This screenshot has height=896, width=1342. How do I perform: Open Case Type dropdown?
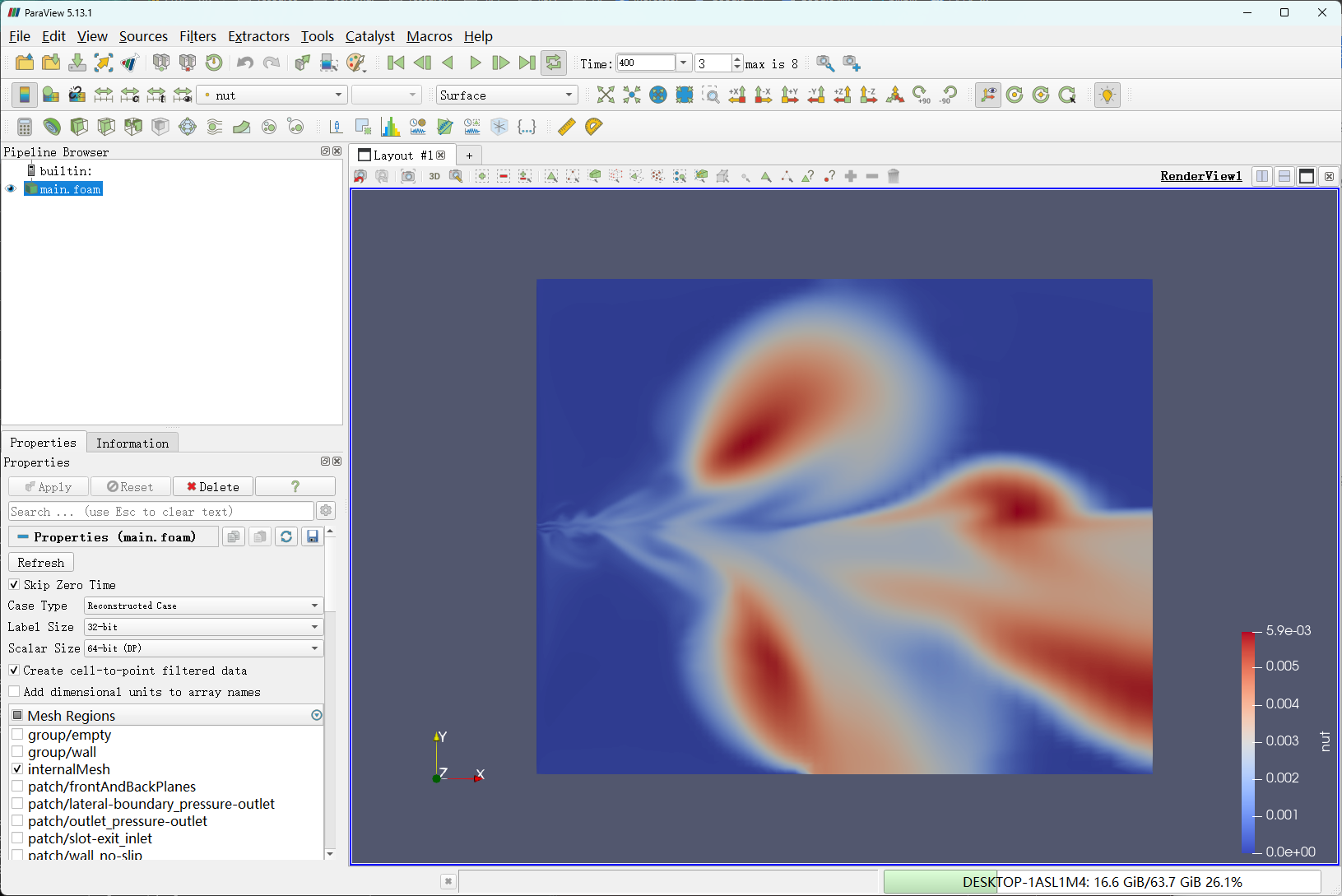point(204,606)
